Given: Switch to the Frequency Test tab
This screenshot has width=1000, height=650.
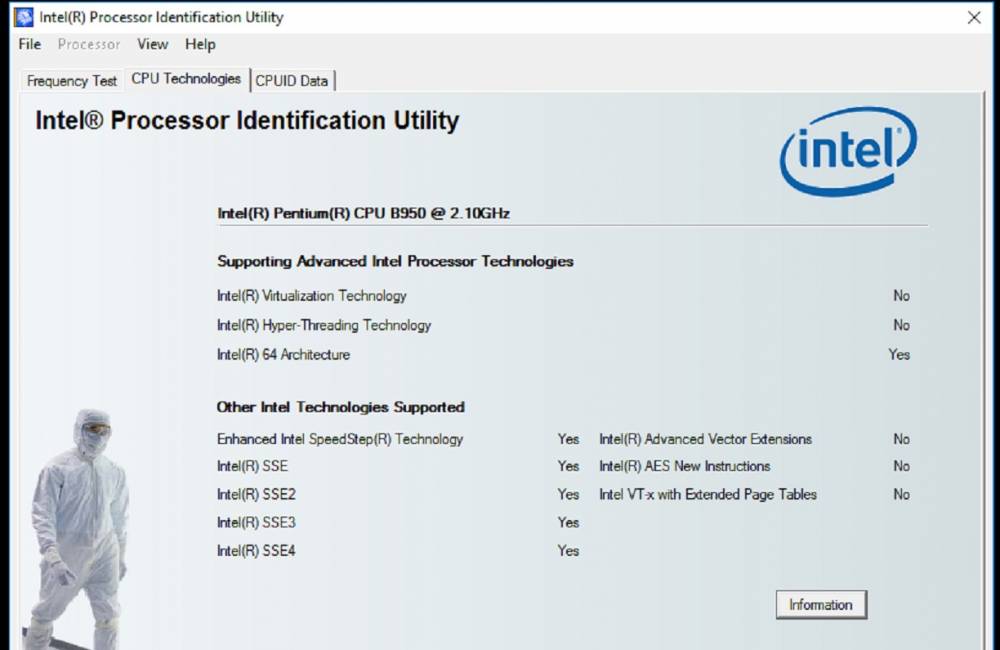Looking at the screenshot, I should [71, 81].
